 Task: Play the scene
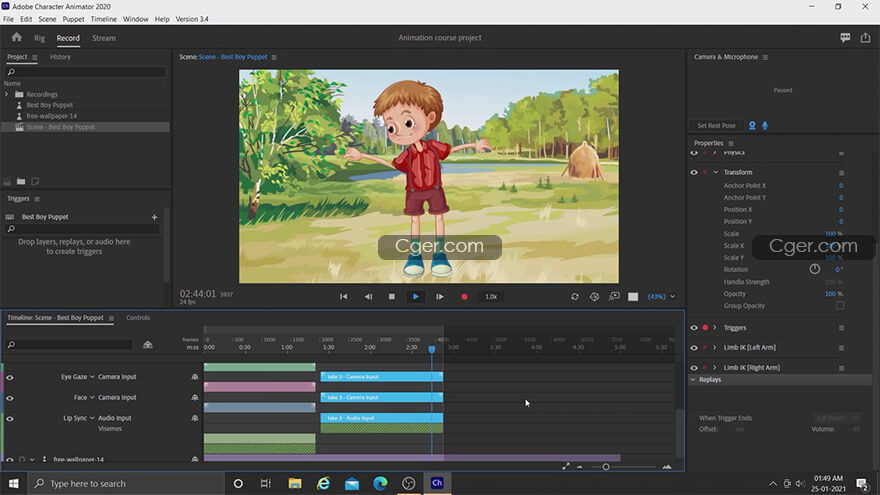point(416,296)
